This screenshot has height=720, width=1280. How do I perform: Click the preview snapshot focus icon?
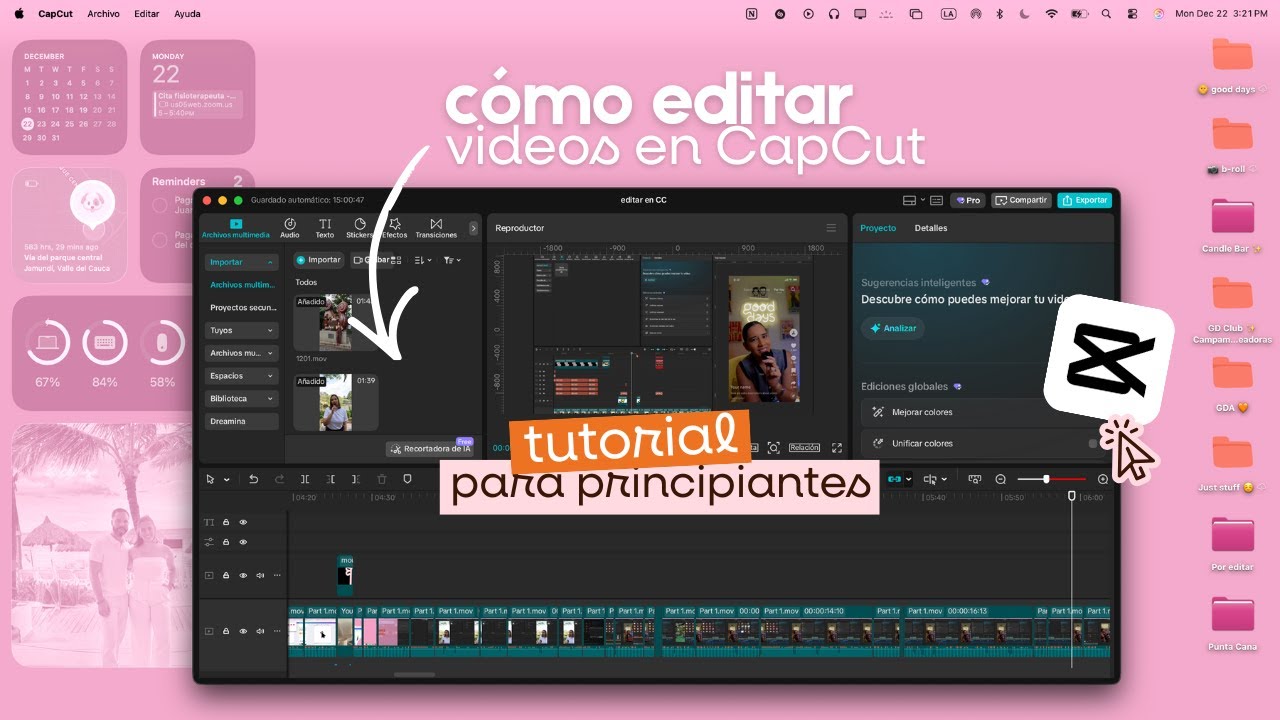pyautogui.click(x=773, y=448)
